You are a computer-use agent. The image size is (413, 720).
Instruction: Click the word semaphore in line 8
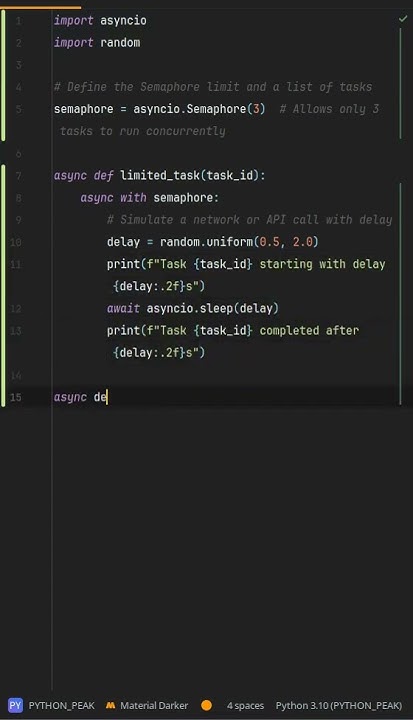183,197
